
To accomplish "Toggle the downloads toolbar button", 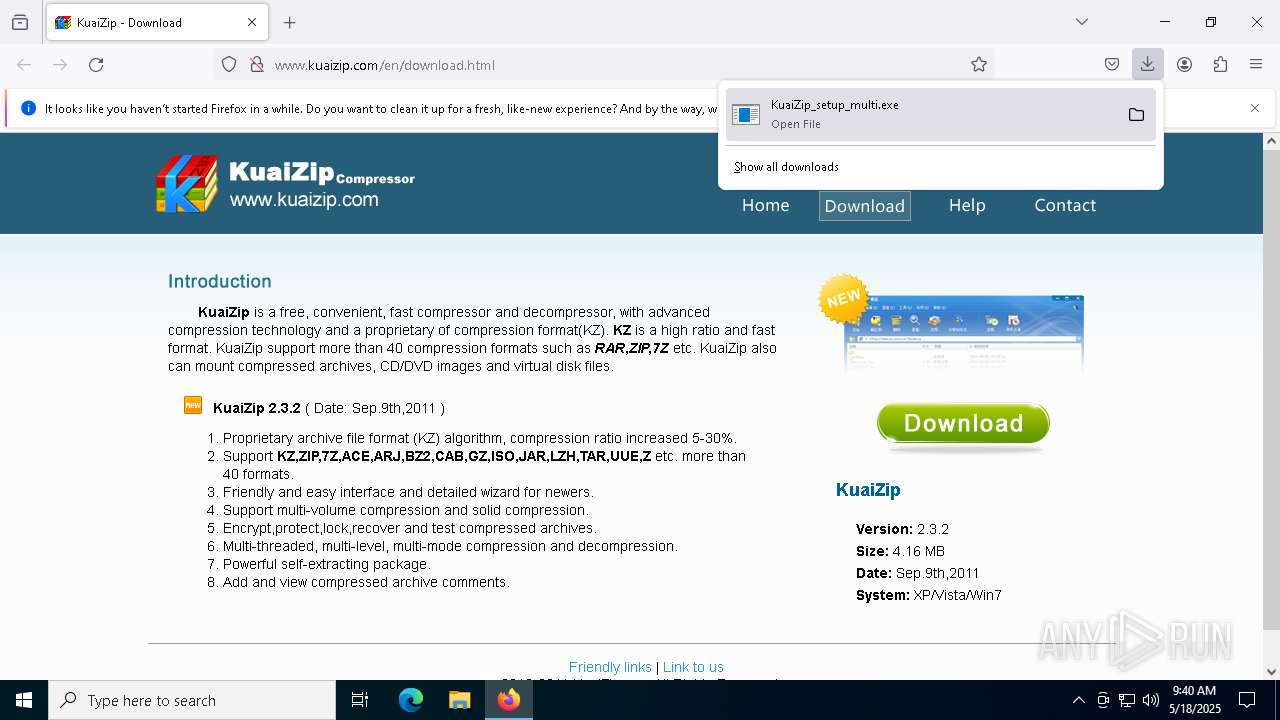I will tap(1148, 65).
